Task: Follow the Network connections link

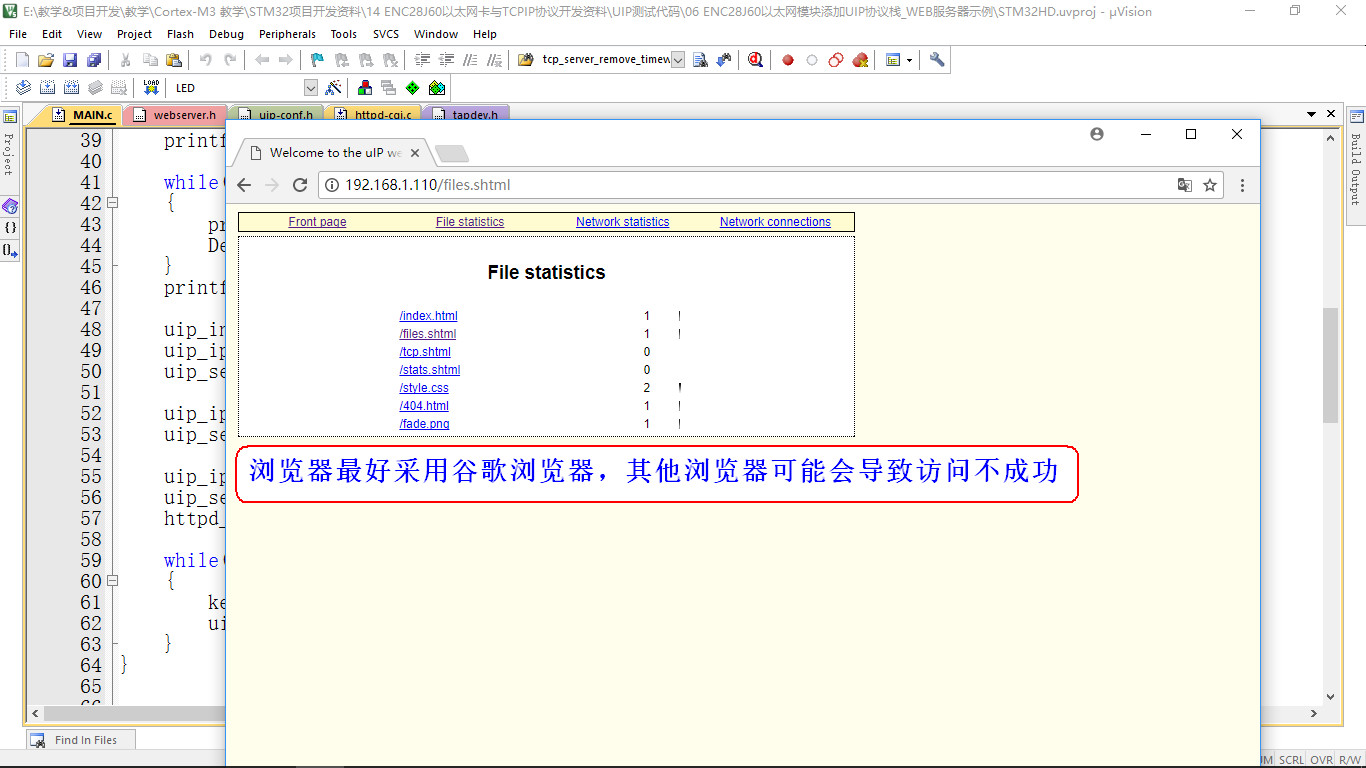Action: pyautogui.click(x=775, y=222)
